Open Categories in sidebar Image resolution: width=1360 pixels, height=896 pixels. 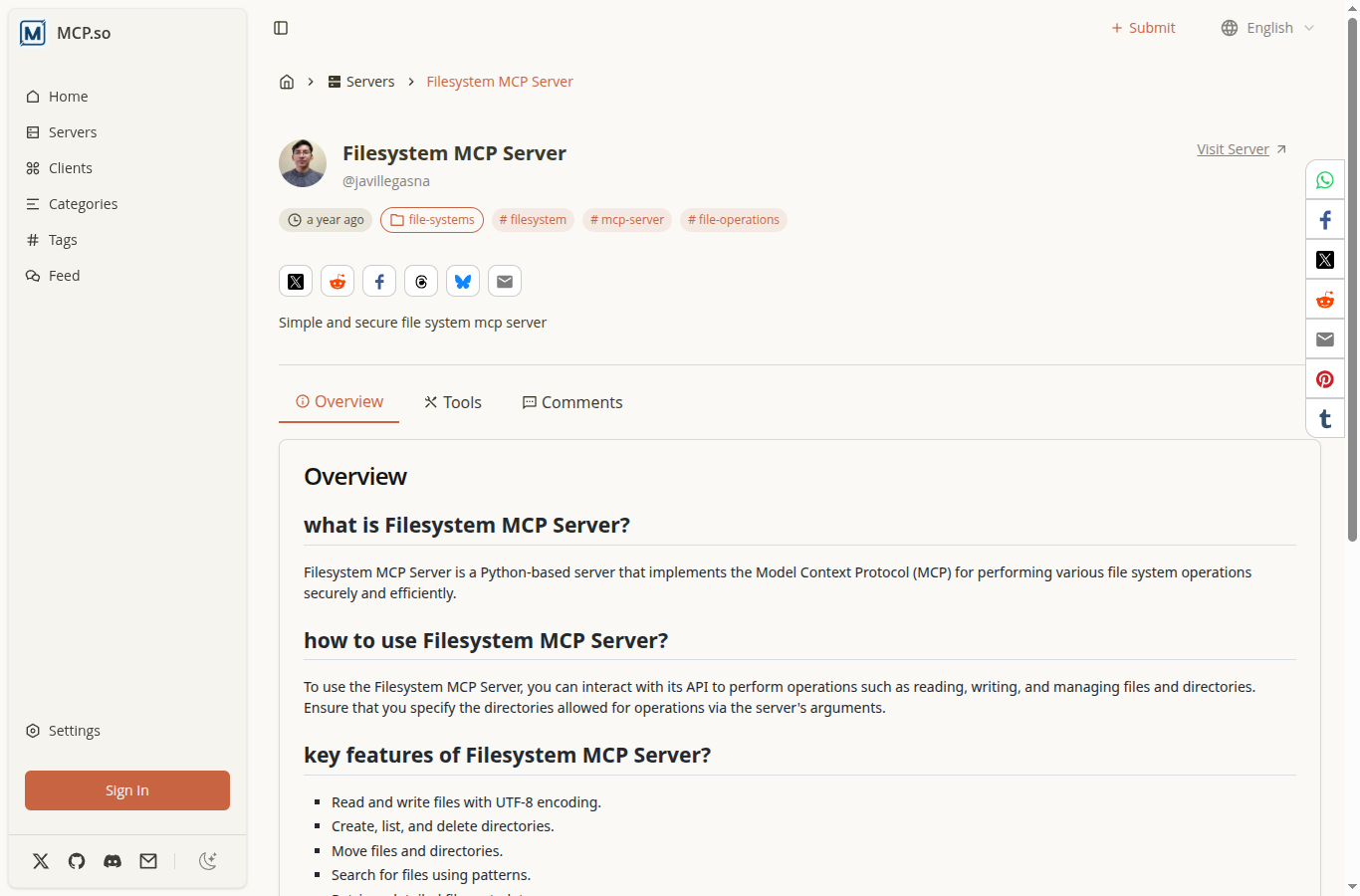click(127, 204)
